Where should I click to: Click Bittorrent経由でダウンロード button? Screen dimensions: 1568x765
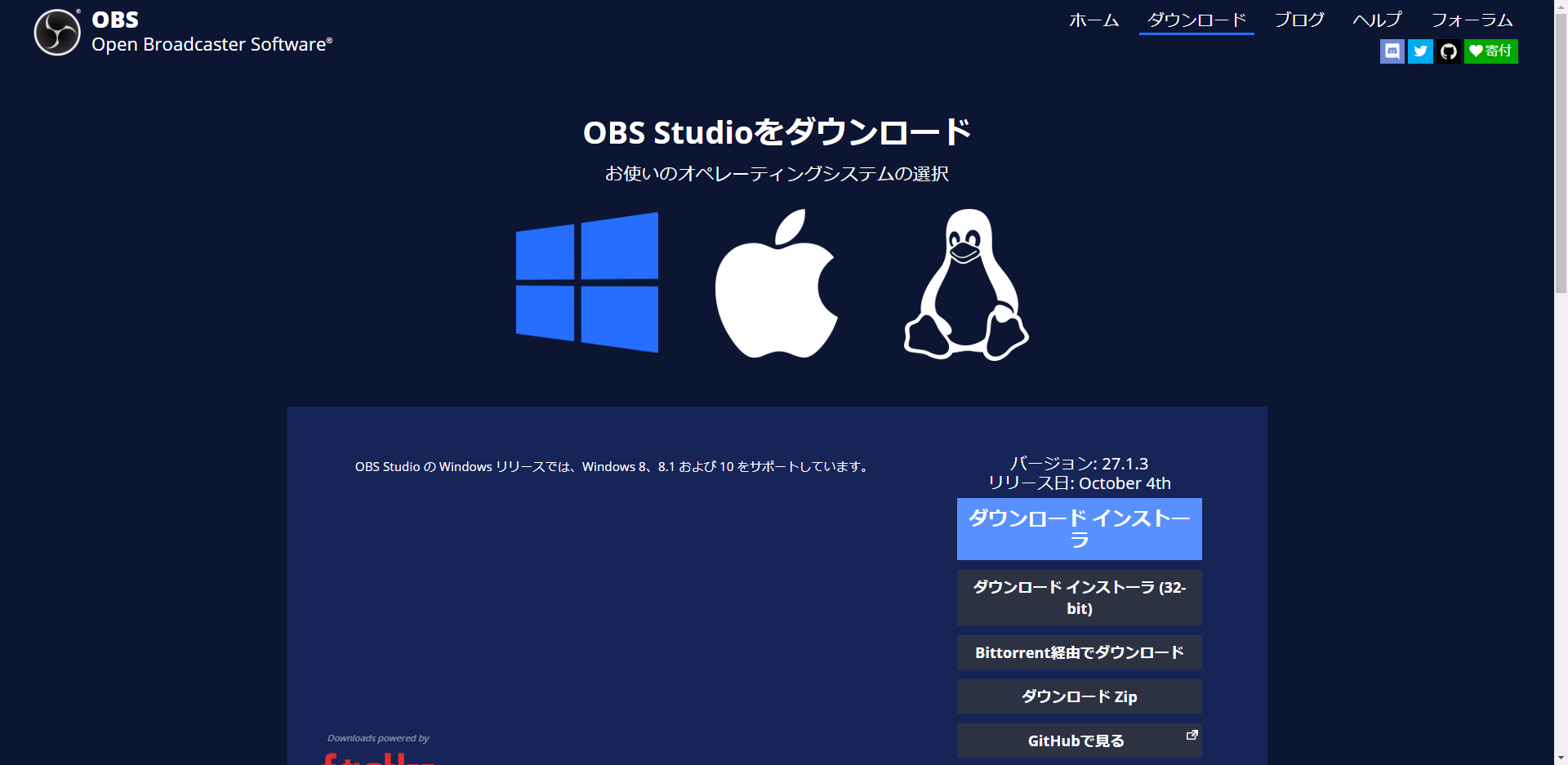coord(1080,652)
